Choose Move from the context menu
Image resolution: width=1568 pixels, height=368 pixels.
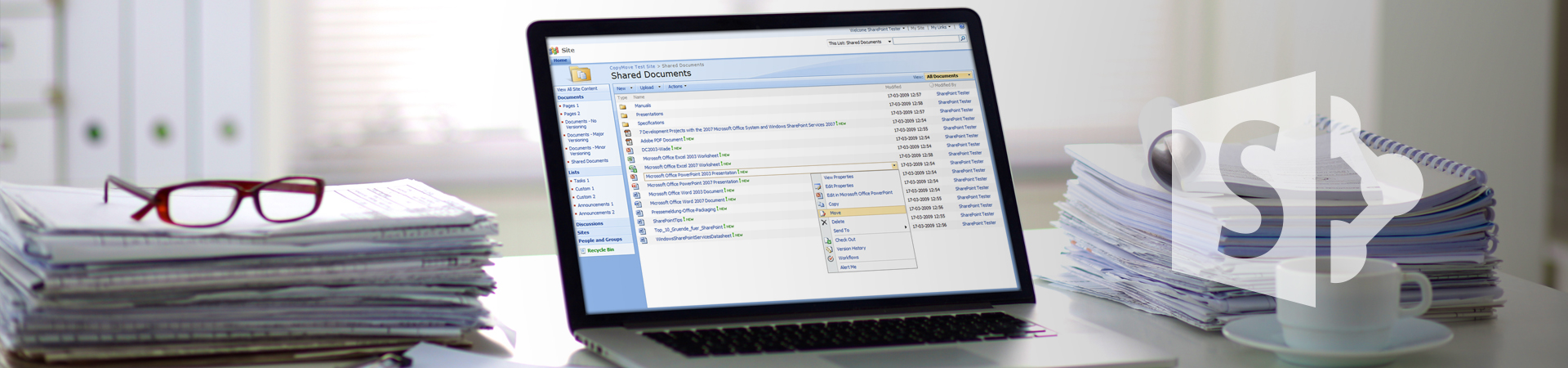pyautogui.click(x=835, y=213)
